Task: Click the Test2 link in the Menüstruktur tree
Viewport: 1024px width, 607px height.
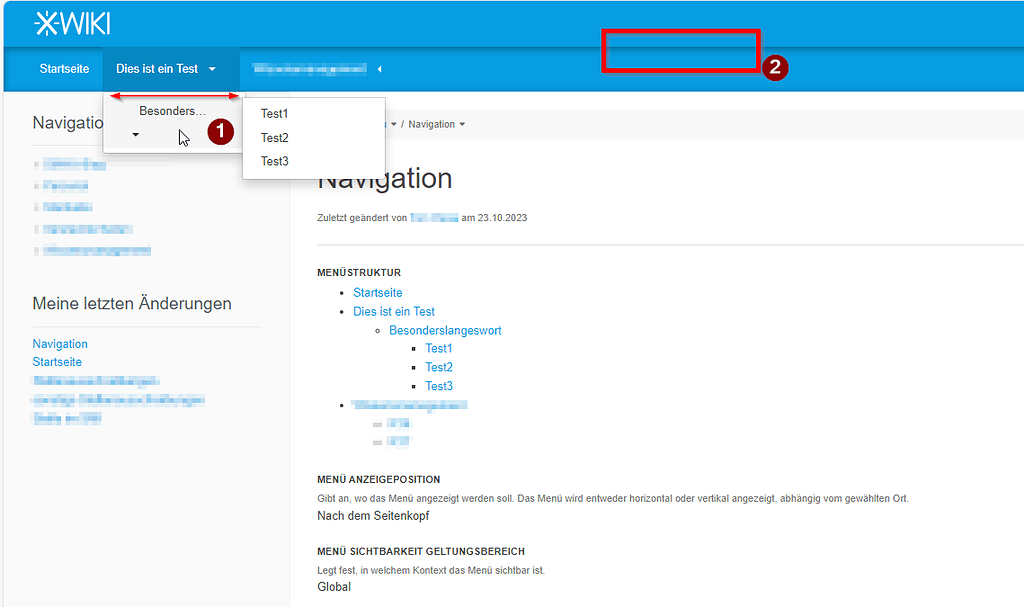Action: [x=438, y=367]
